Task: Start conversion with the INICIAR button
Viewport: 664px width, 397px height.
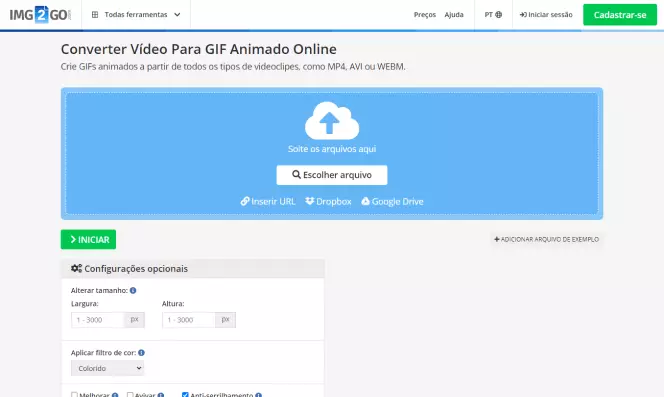Action: (x=88, y=239)
